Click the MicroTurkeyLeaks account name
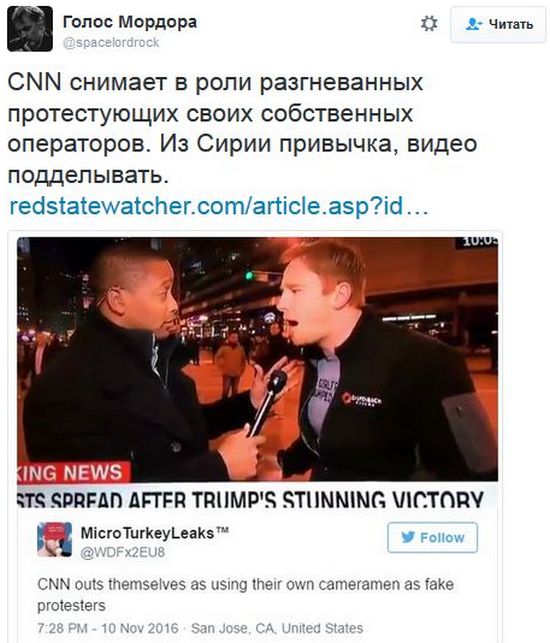The width and height of the screenshot is (550, 643). [155, 533]
